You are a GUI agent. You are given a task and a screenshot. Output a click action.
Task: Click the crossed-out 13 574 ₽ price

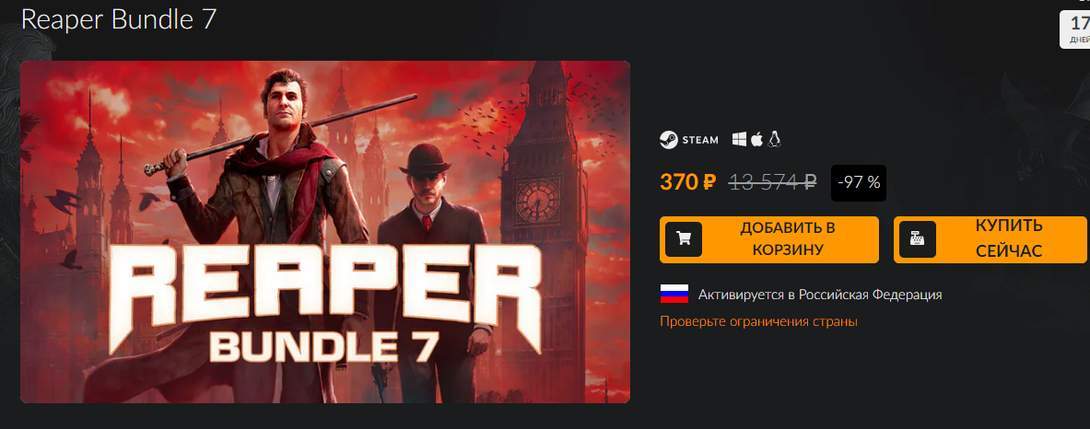point(772,182)
